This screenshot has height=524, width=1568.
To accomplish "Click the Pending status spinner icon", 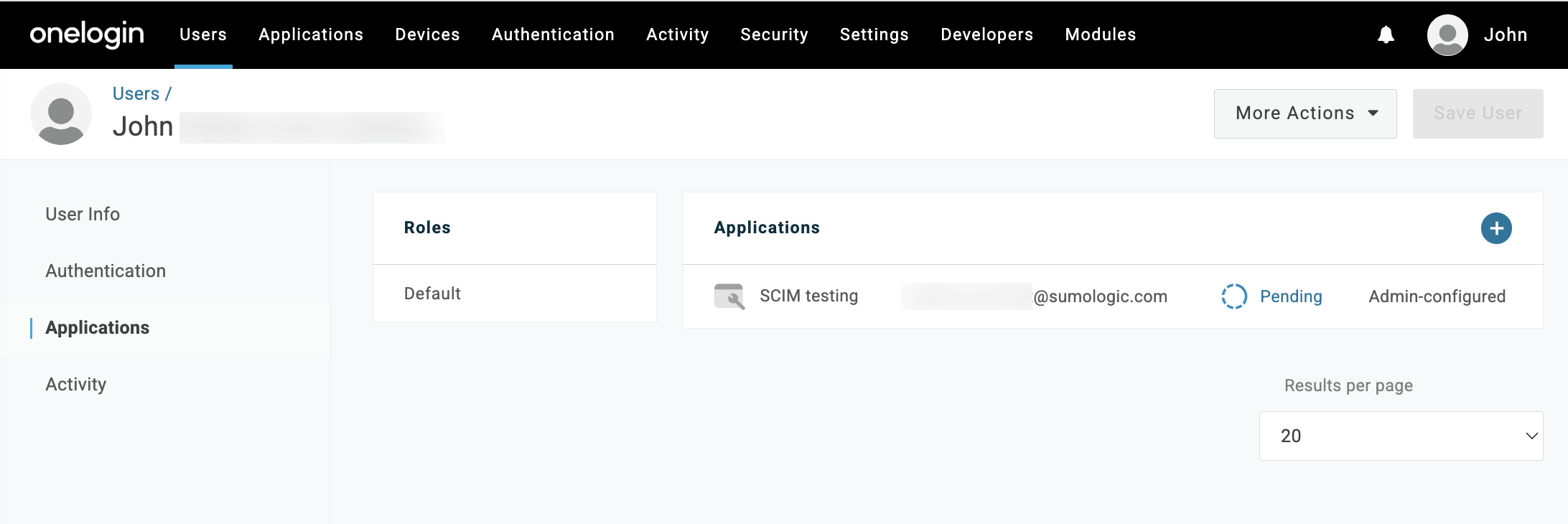I will click(x=1233, y=296).
